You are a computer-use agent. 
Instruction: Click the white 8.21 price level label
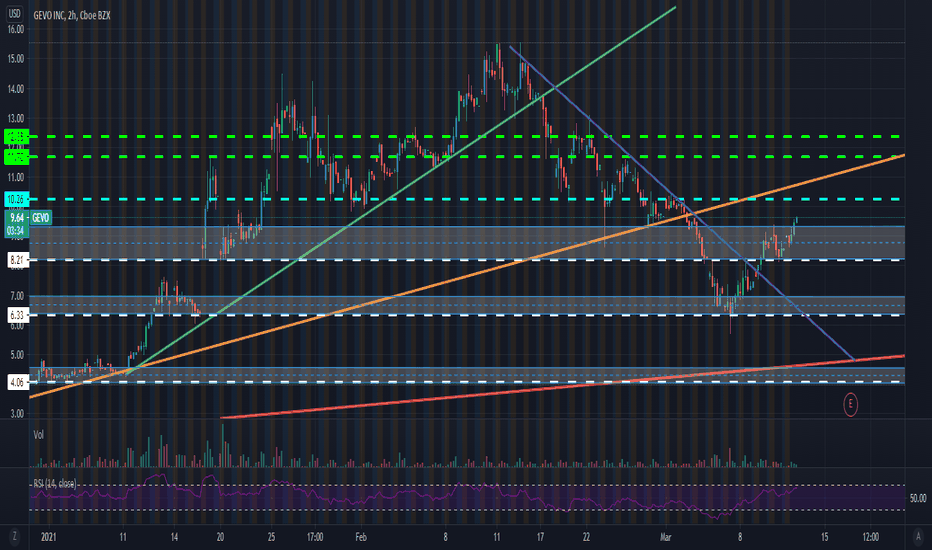pyautogui.click(x=17, y=260)
